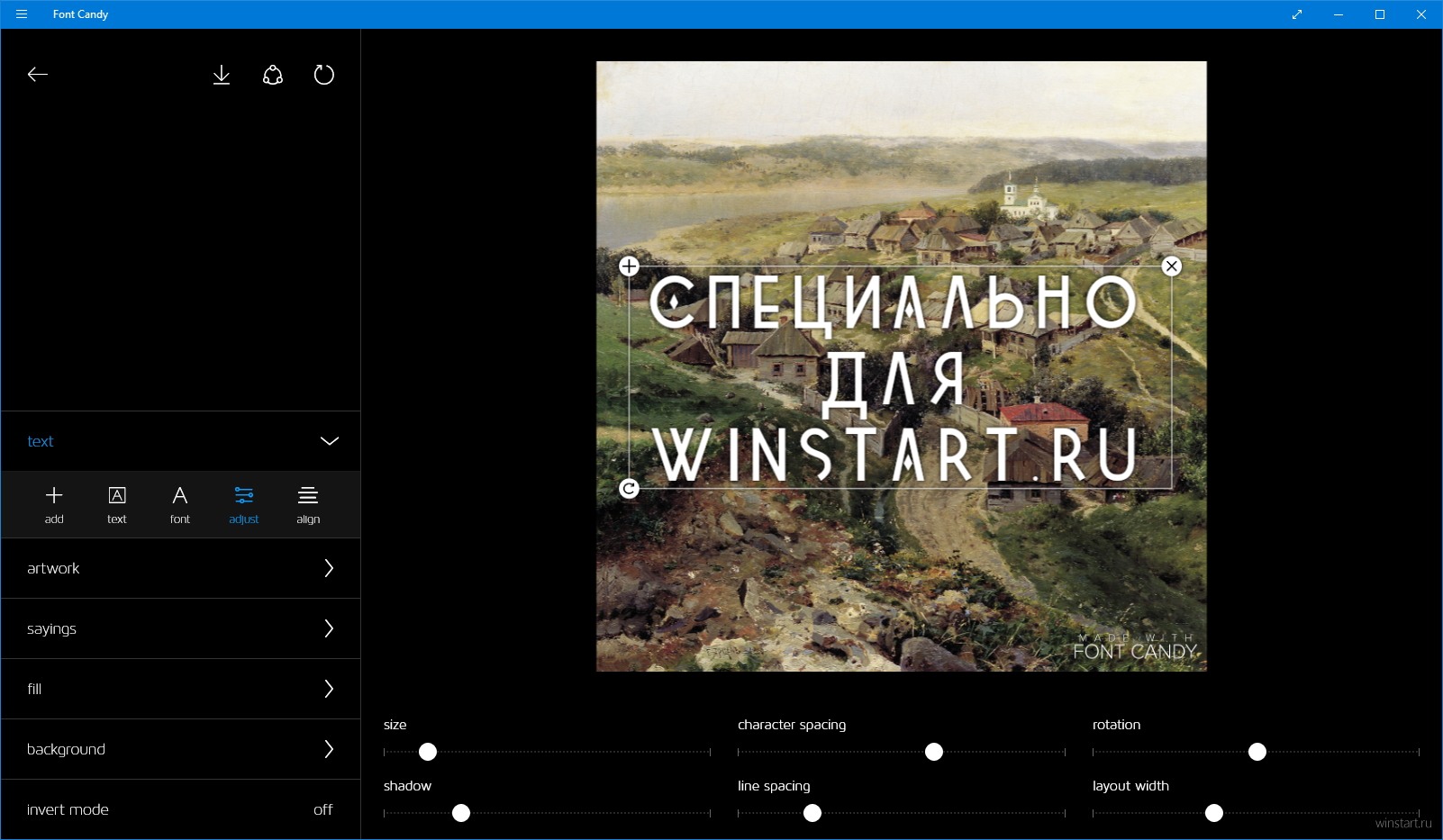Screen dimensions: 1443x840
Task: Click the reset circular arrow icon
Action: point(324,75)
